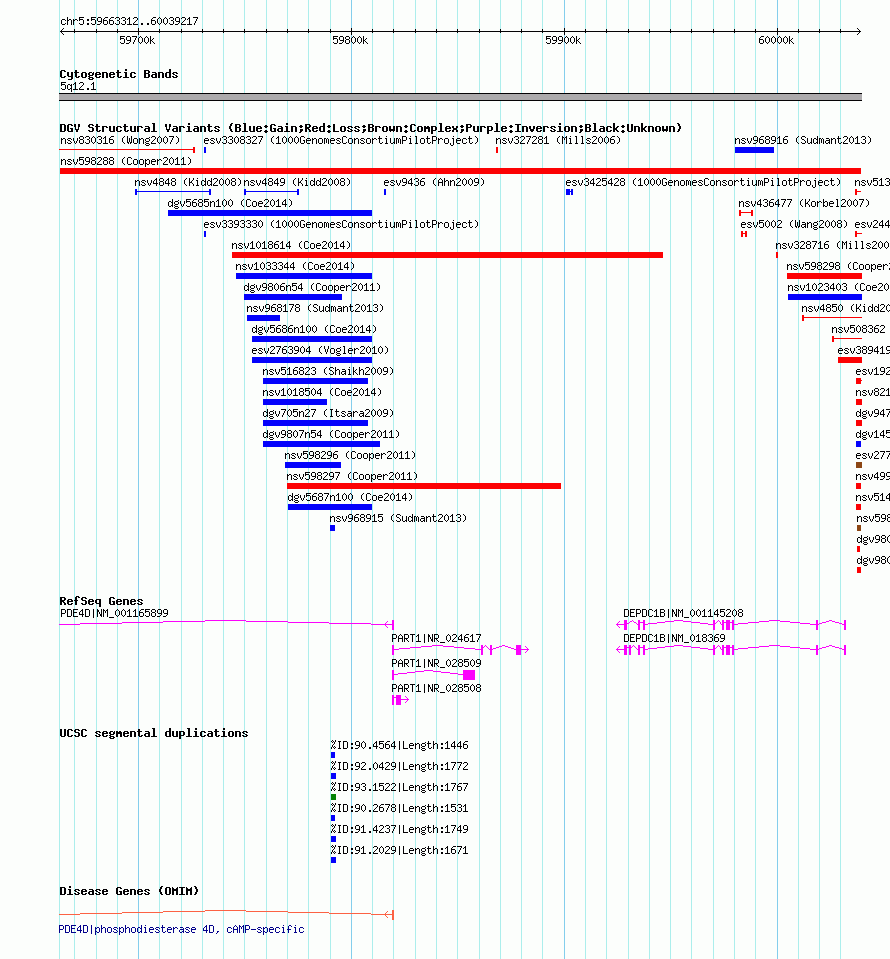The image size is (890, 959).
Task: Open the nsv598298 variant label
Action: pos(838,266)
